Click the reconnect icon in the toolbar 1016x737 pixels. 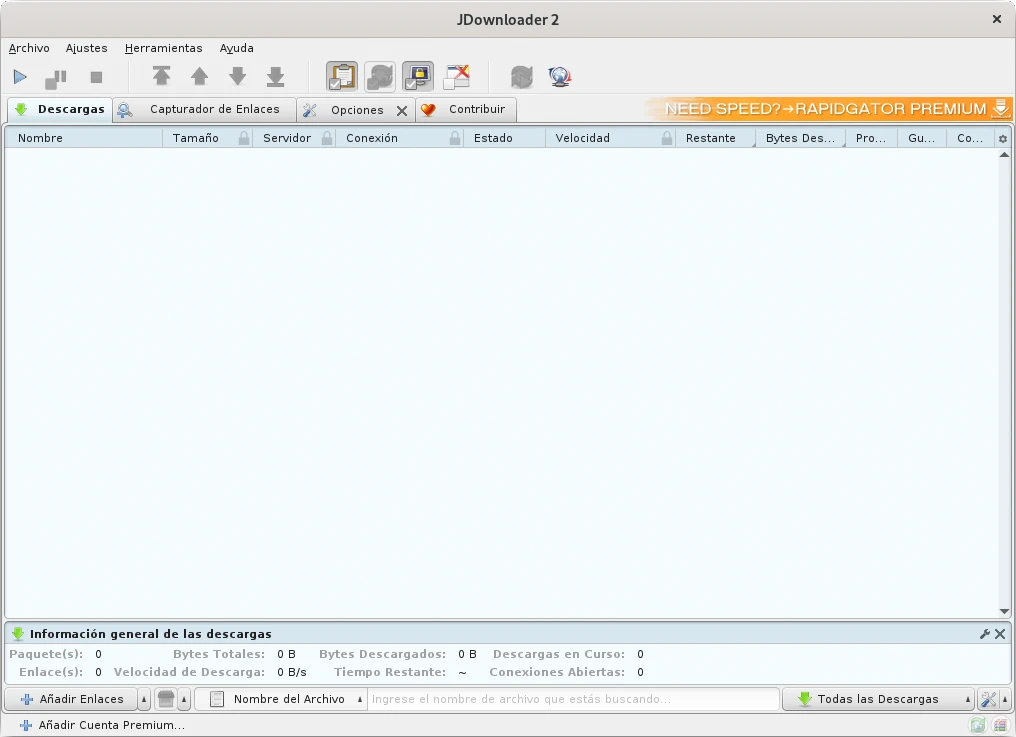click(521, 77)
